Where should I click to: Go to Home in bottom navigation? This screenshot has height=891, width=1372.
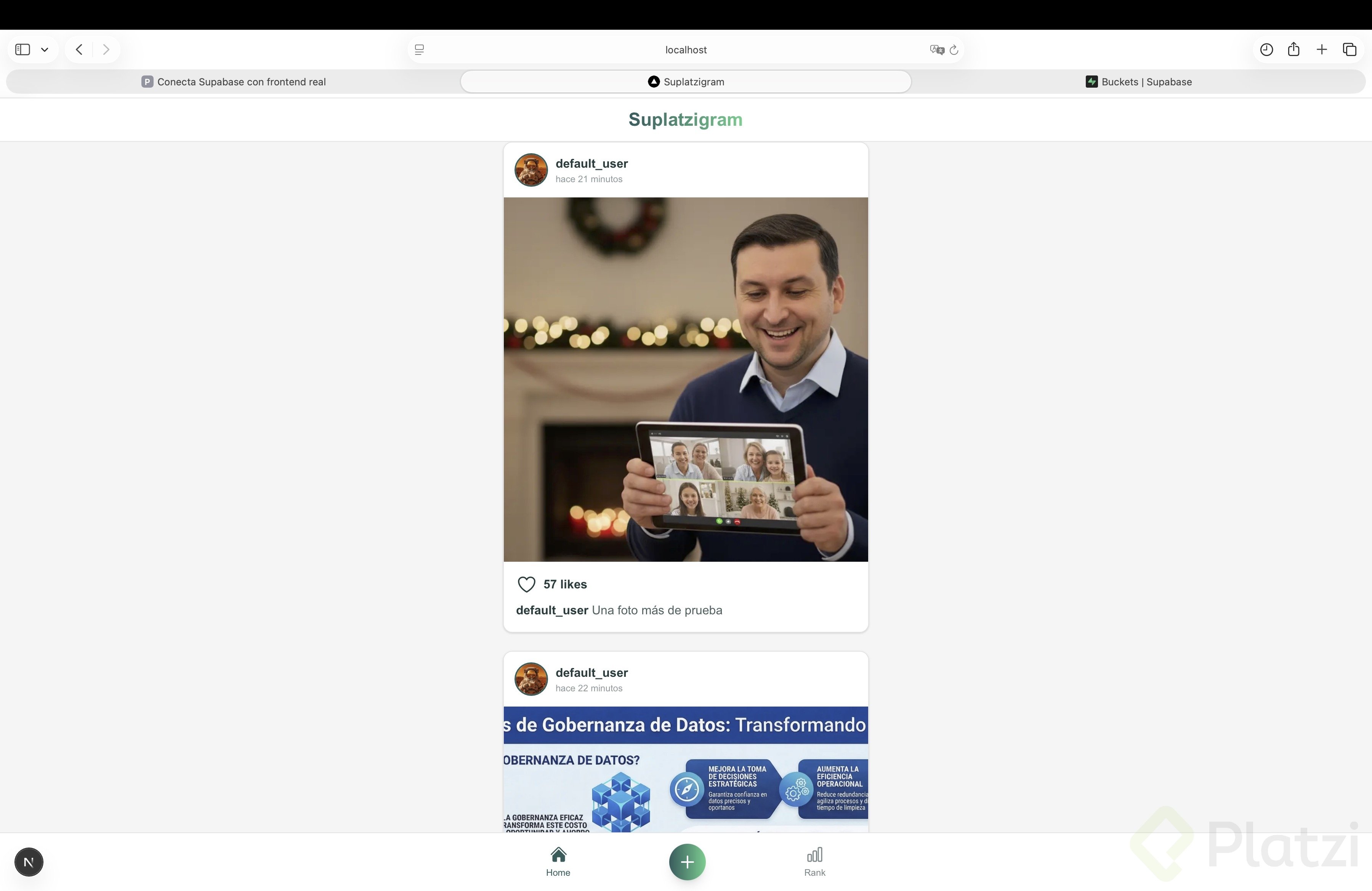558,862
